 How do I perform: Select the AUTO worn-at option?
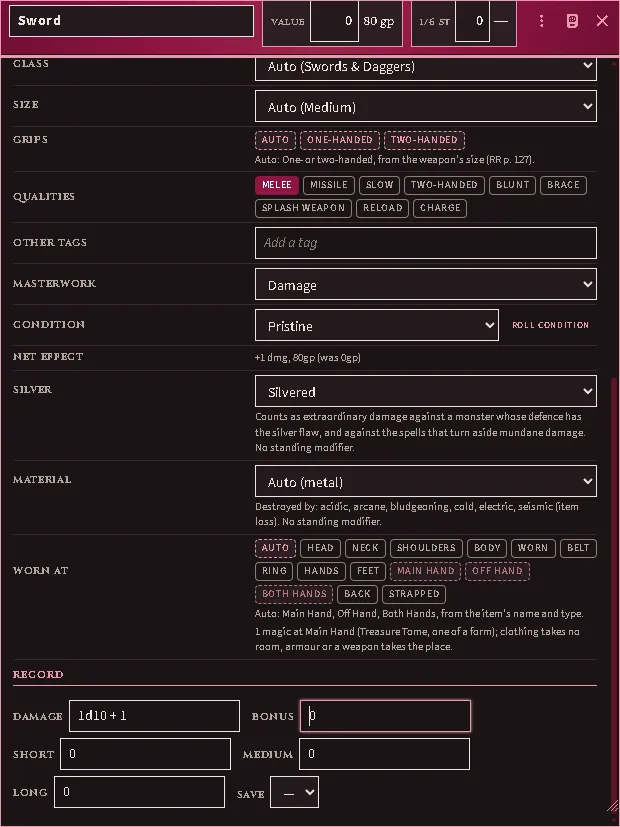pyautogui.click(x=275, y=548)
